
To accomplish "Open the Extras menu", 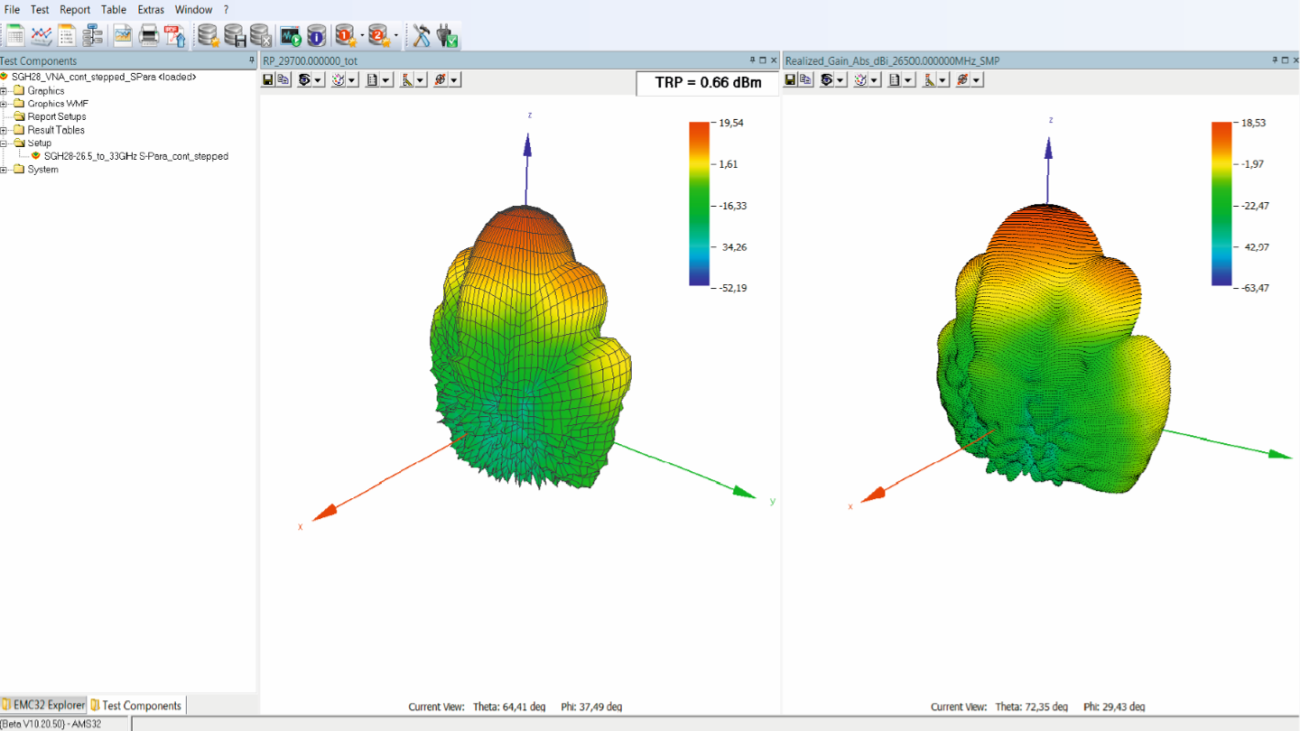I will (151, 9).
